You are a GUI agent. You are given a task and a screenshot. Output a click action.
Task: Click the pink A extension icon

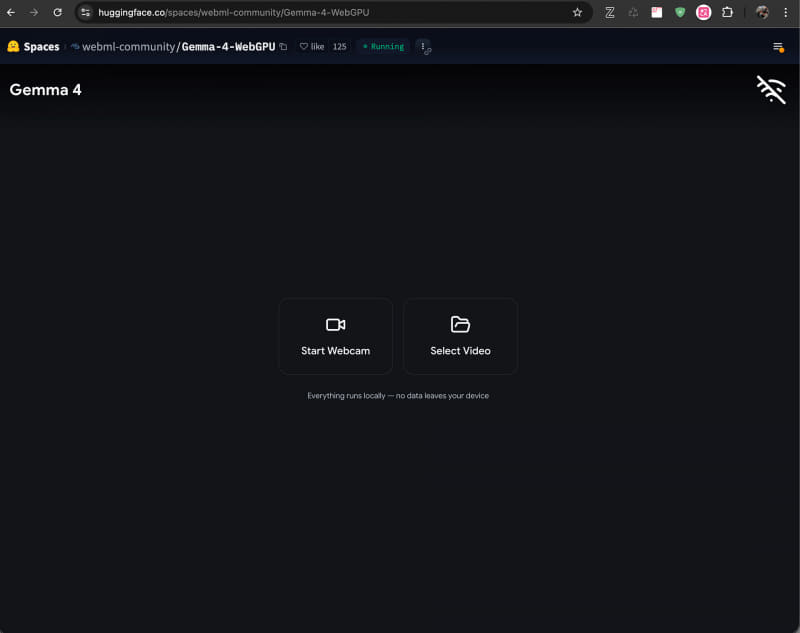point(705,13)
